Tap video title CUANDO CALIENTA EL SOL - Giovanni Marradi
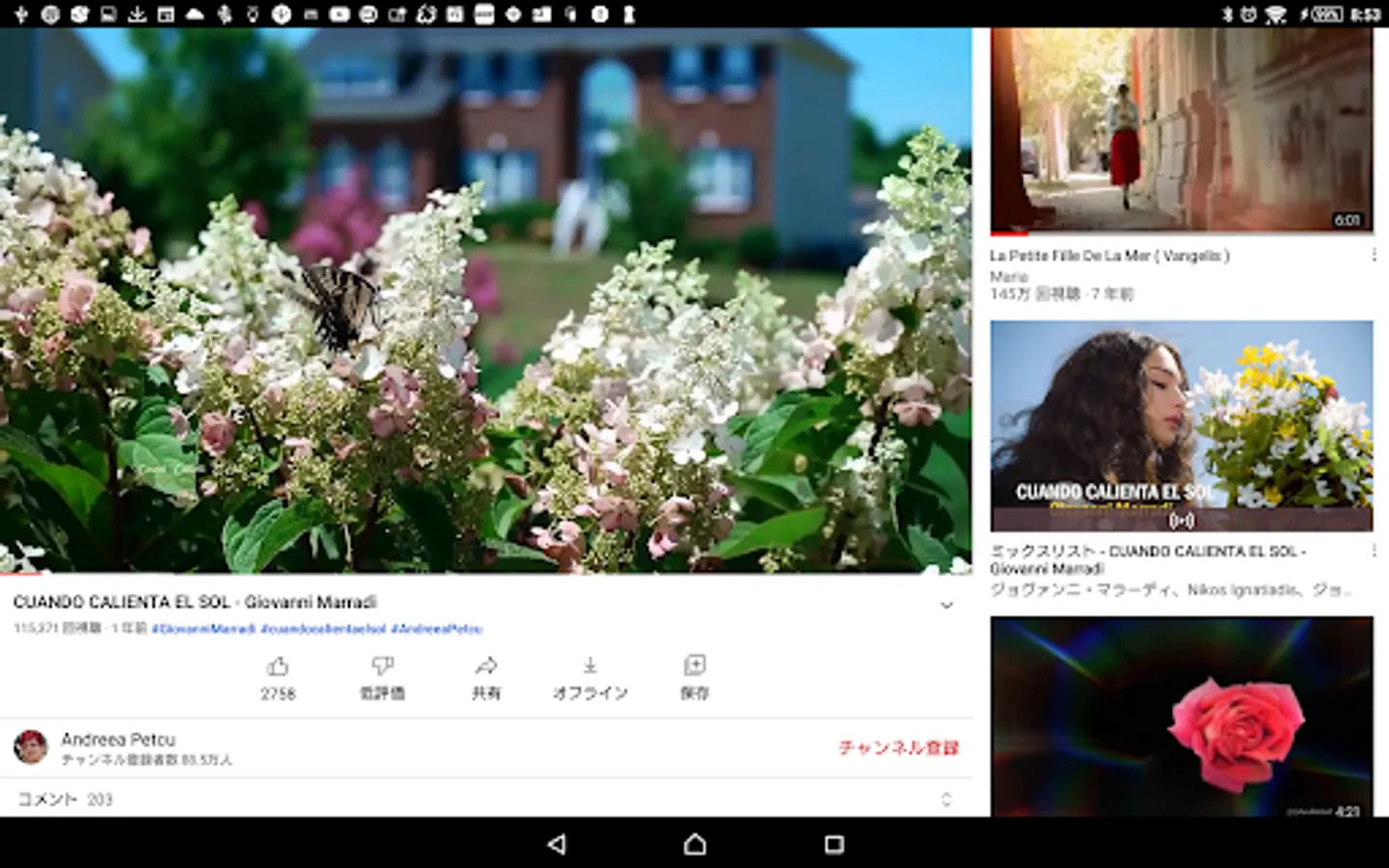The width and height of the screenshot is (1389, 868). coord(195,602)
